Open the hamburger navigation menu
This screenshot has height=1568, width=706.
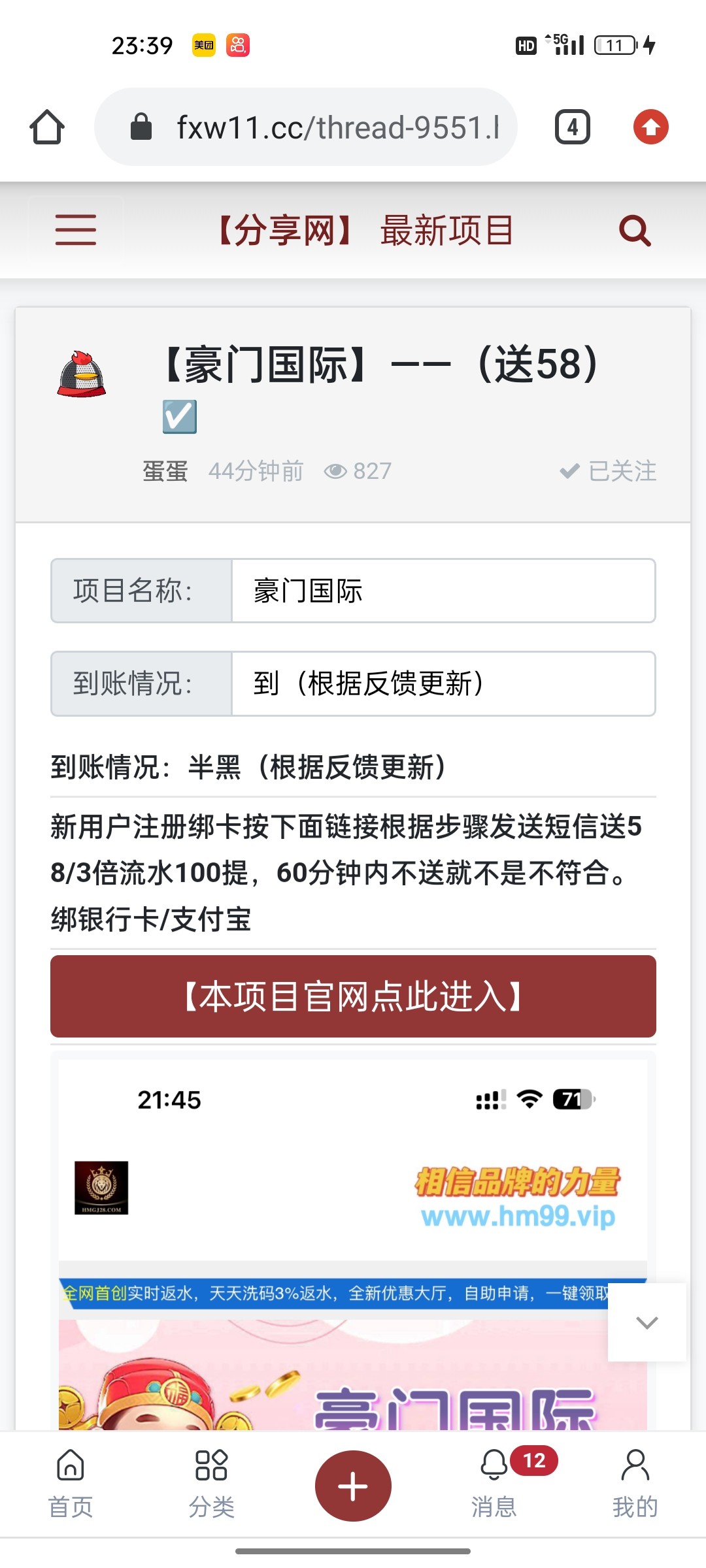coord(76,230)
